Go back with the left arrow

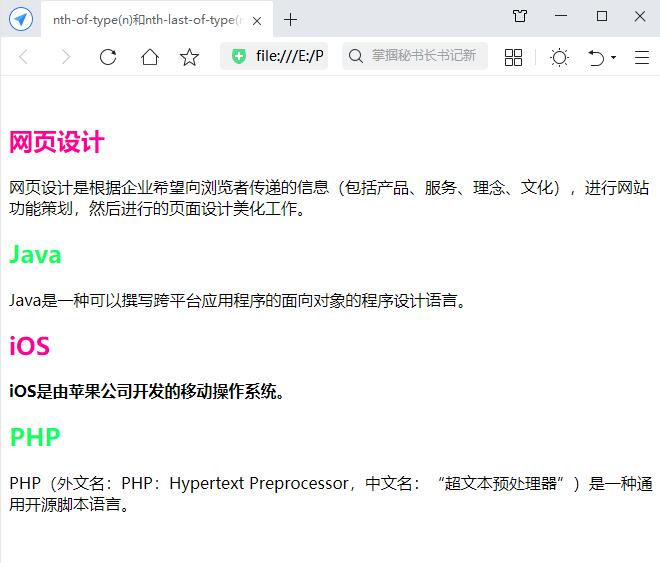(x=24, y=56)
